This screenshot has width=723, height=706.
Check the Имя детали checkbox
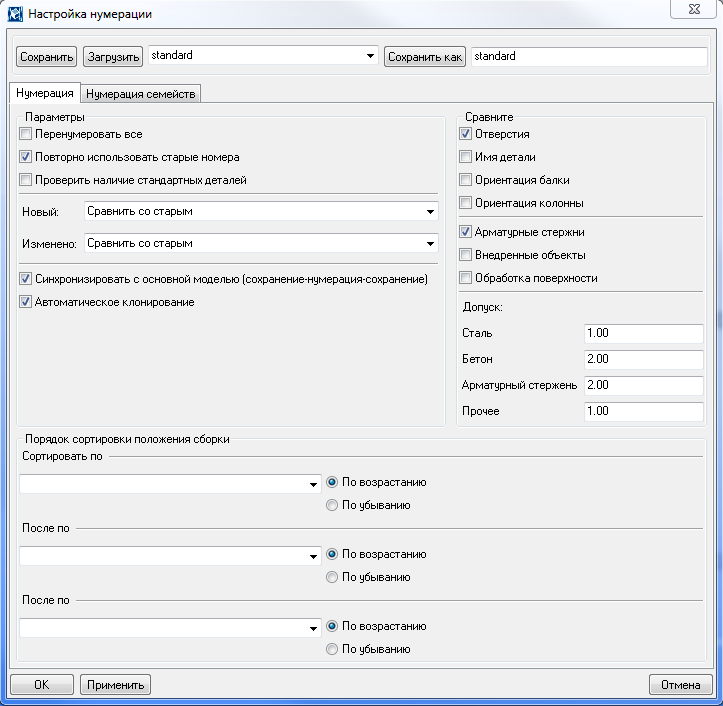465,157
